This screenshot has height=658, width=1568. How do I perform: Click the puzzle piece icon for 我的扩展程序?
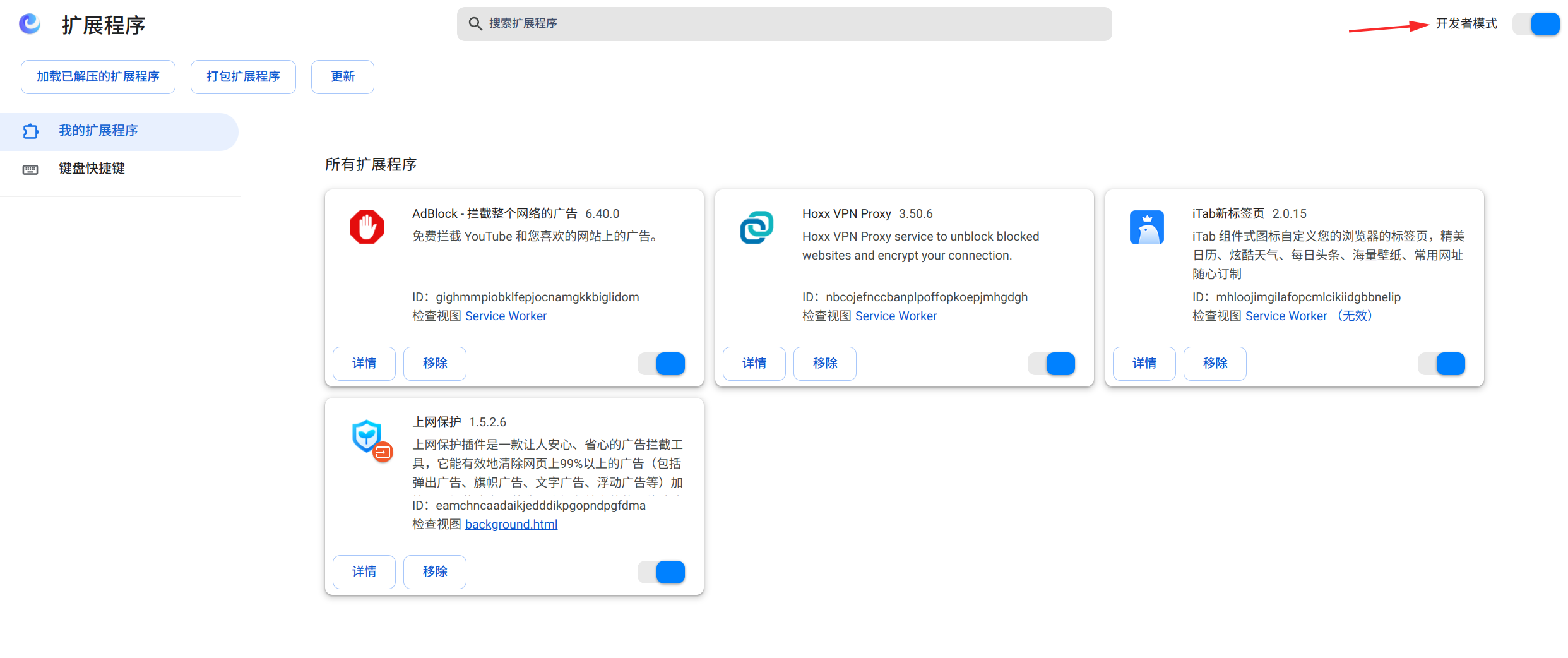(x=30, y=131)
